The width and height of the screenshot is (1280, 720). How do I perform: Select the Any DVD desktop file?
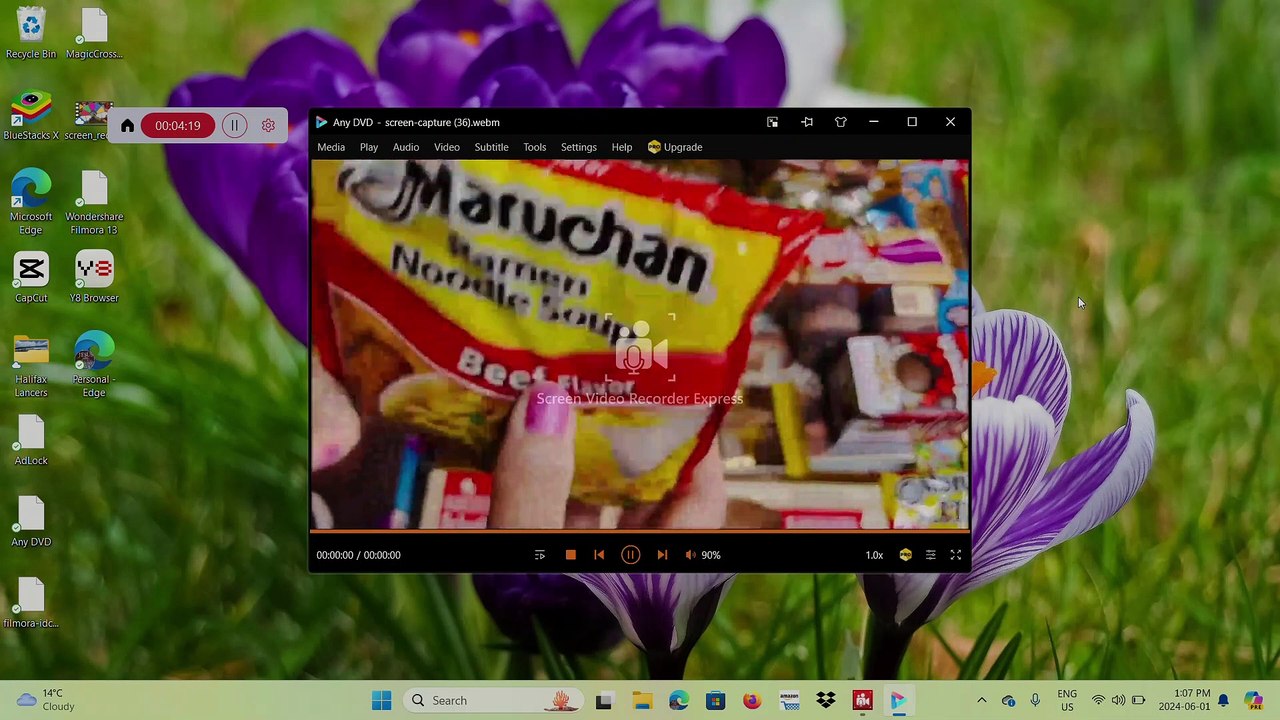[31, 522]
